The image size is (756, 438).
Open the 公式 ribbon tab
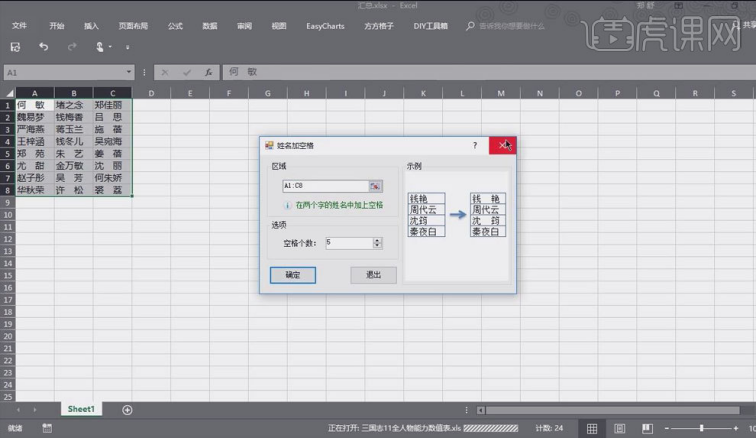175,26
